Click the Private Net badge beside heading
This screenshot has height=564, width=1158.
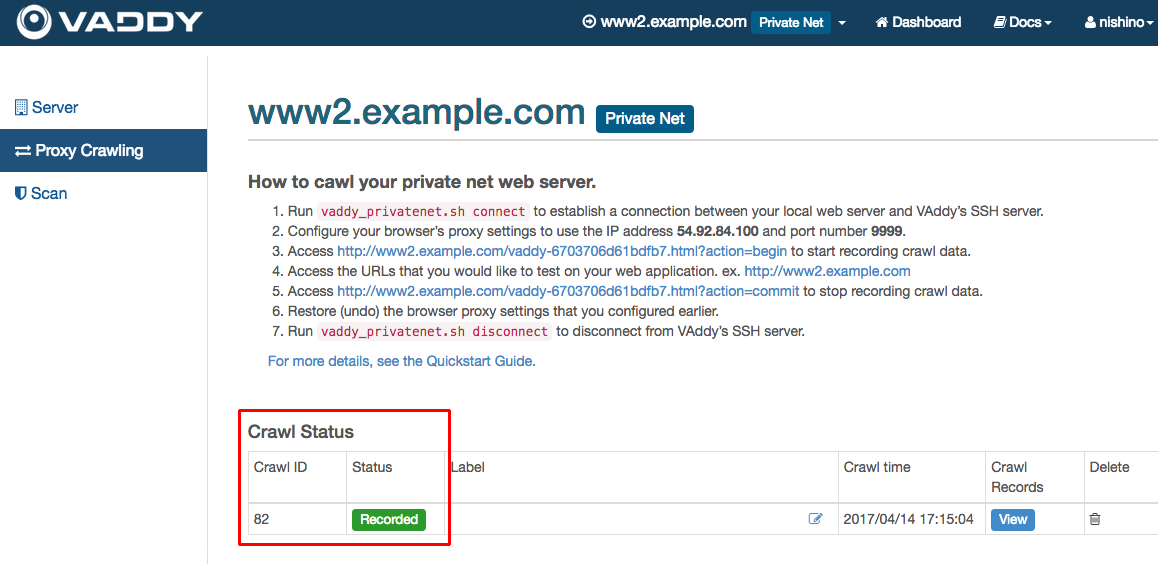645,118
